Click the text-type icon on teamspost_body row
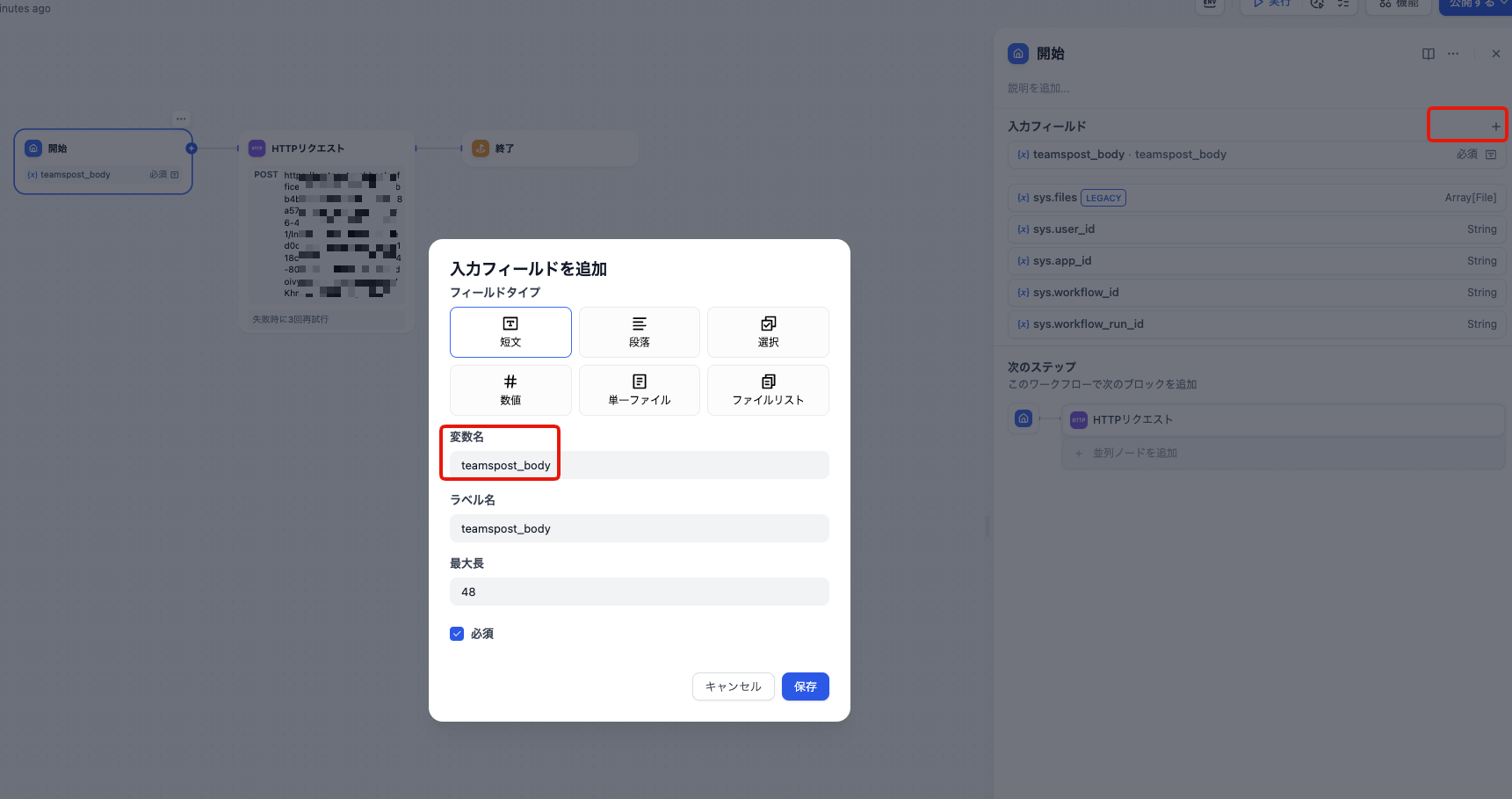1512x799 pixels. coord(1491,154)
